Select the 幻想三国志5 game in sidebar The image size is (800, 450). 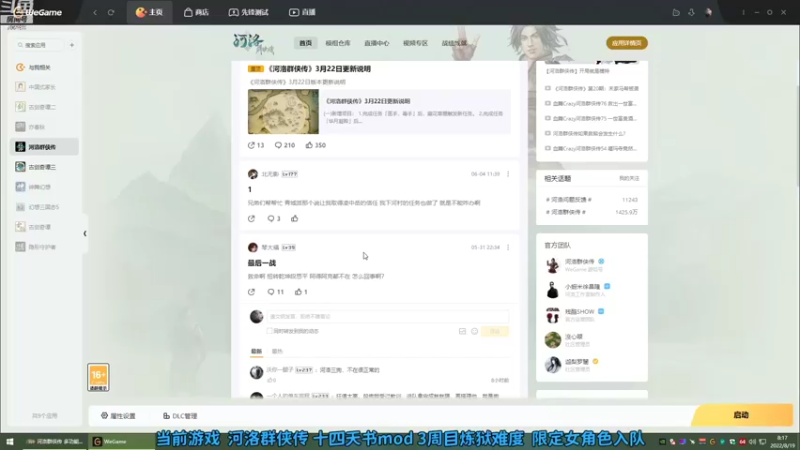45,207
